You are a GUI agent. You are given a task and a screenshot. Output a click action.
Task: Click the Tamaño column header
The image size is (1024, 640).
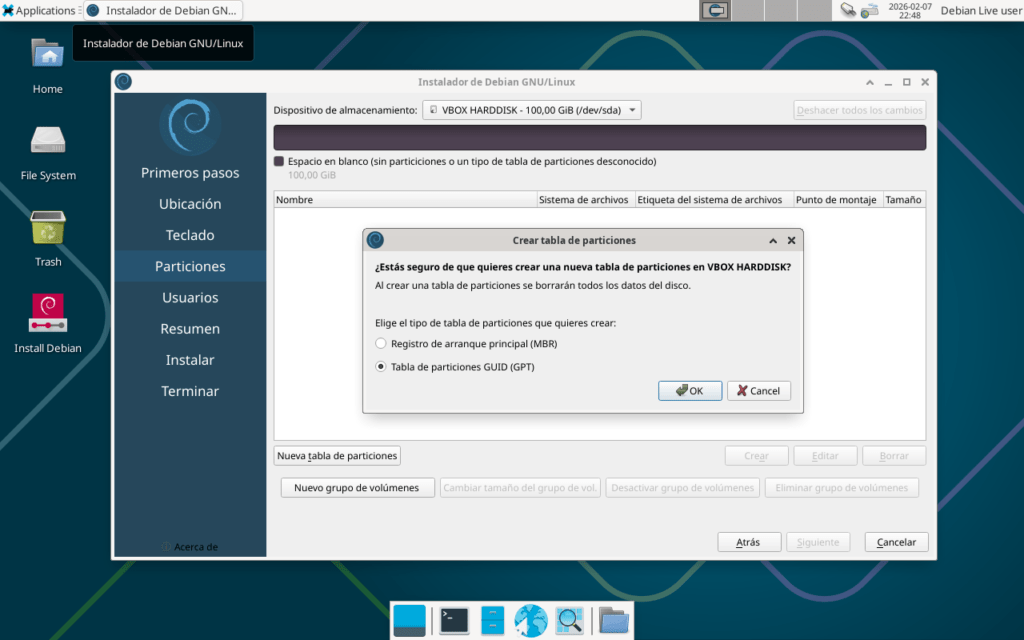tap(902, 200)
